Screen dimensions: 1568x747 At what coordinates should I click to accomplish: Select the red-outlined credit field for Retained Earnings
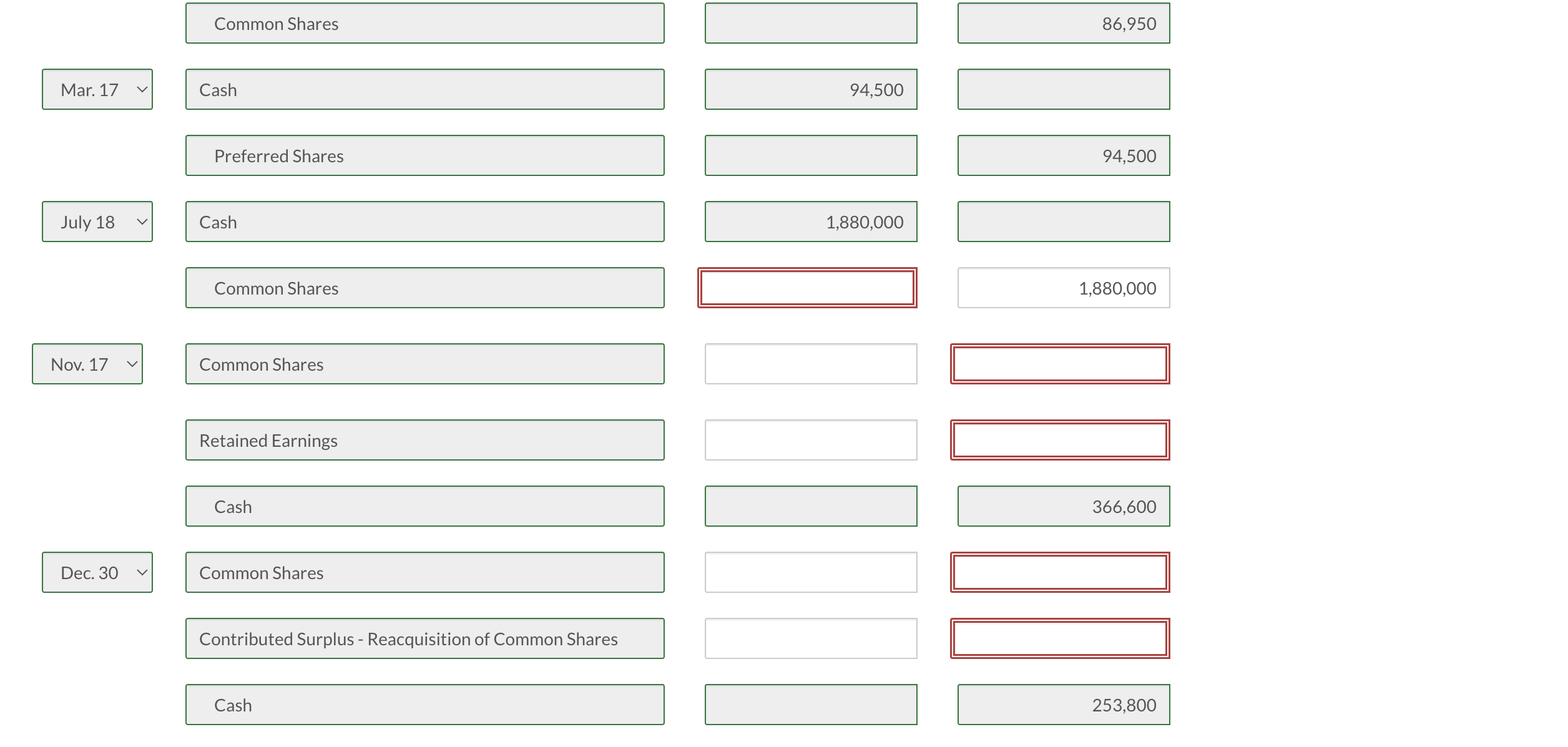(1059, 440)
